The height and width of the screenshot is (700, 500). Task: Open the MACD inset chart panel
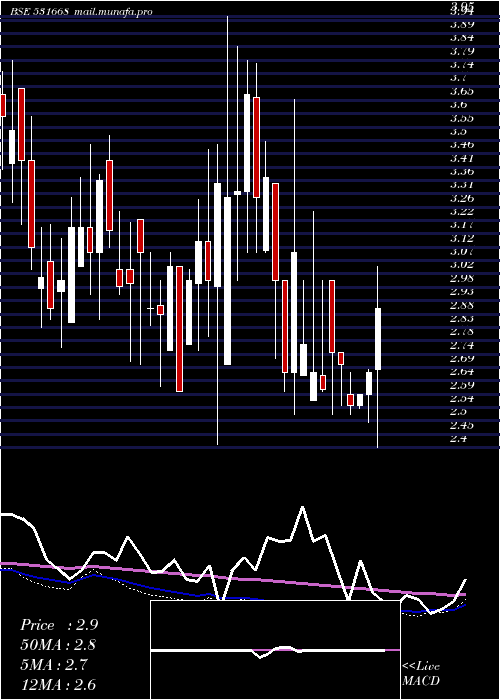(x=275, y=650)
